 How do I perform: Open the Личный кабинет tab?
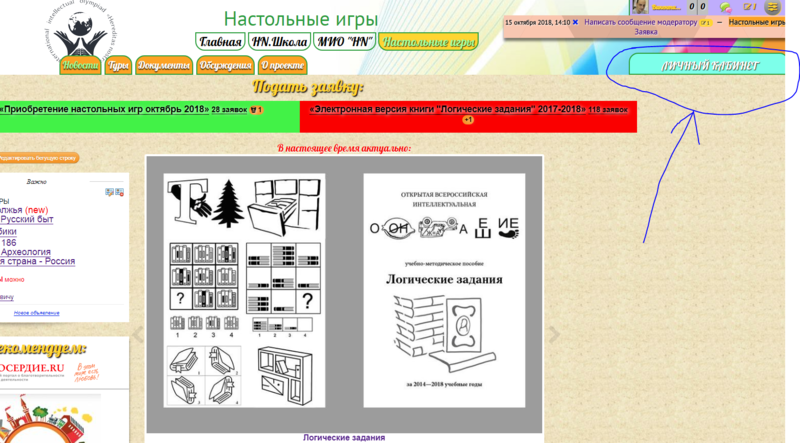[x=707, y=65]
